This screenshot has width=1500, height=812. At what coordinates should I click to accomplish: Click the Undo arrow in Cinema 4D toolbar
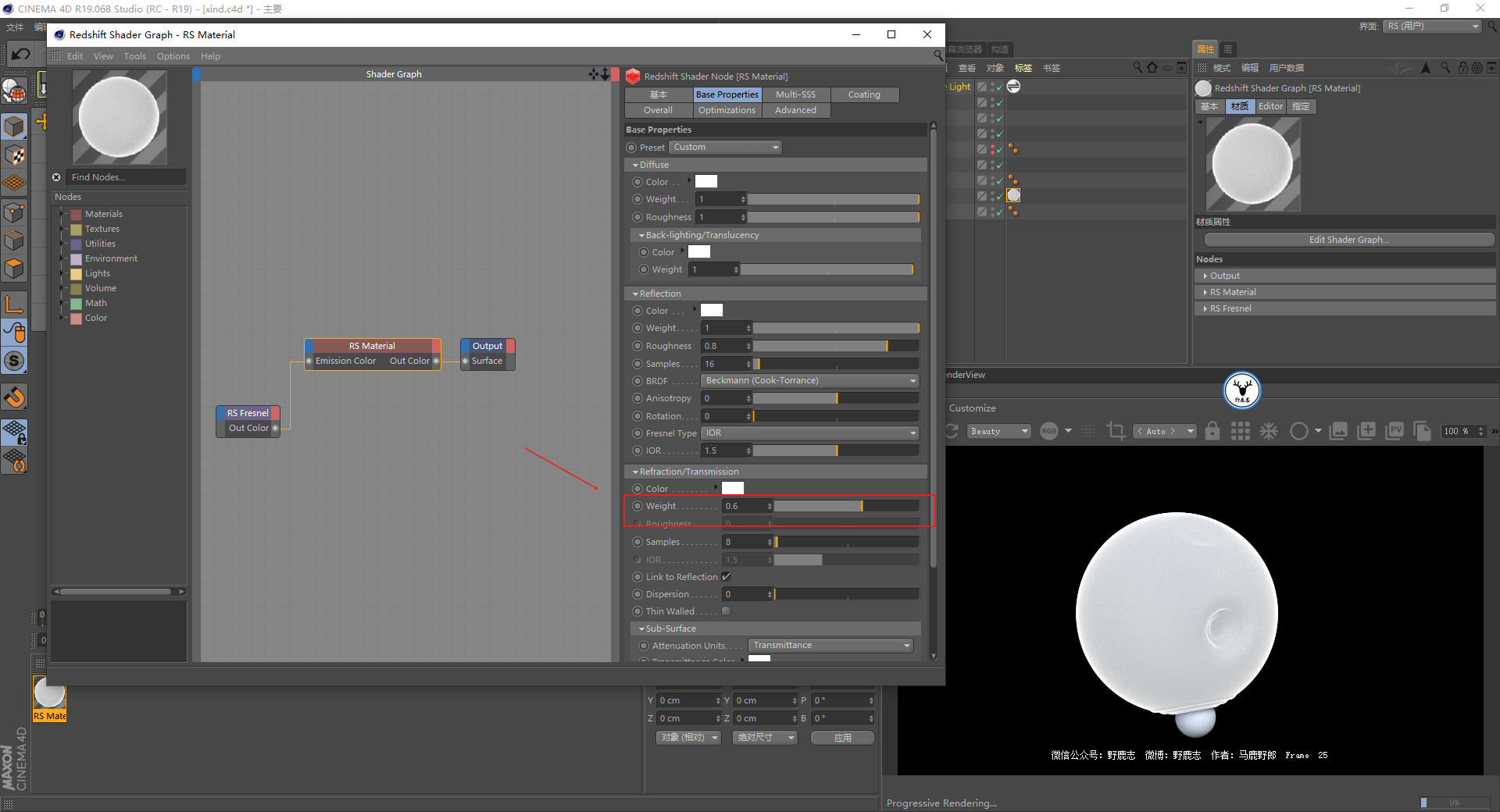coord(21,54)
